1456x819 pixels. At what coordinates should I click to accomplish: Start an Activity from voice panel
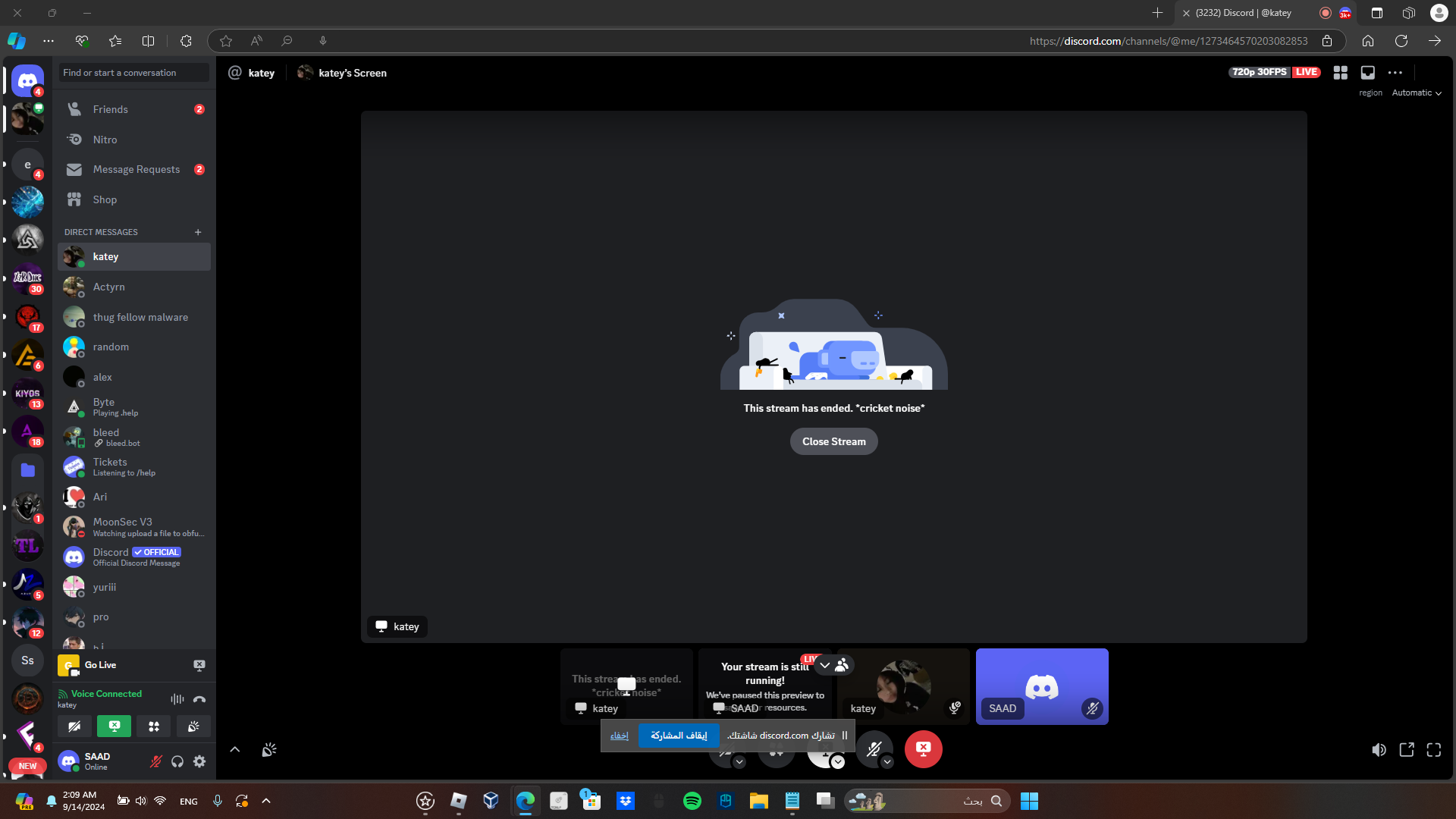pos(154,726)
